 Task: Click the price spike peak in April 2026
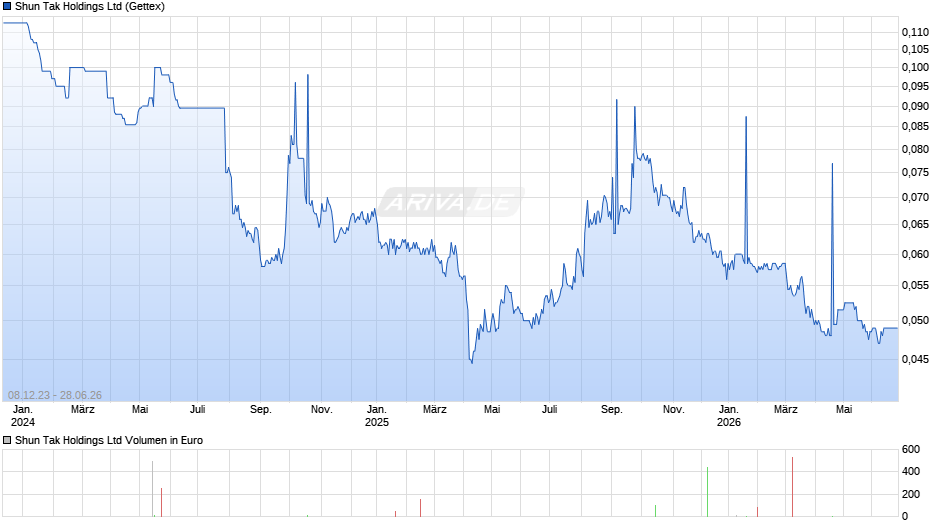832,164
